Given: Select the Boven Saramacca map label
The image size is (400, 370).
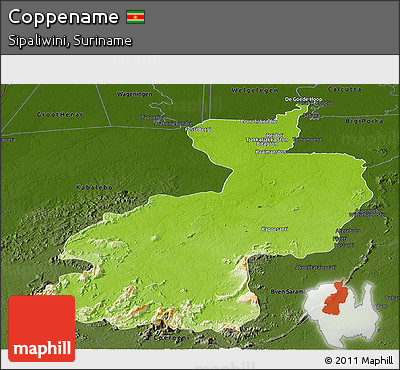Looking at the screenshot, I should pos(289,292).
